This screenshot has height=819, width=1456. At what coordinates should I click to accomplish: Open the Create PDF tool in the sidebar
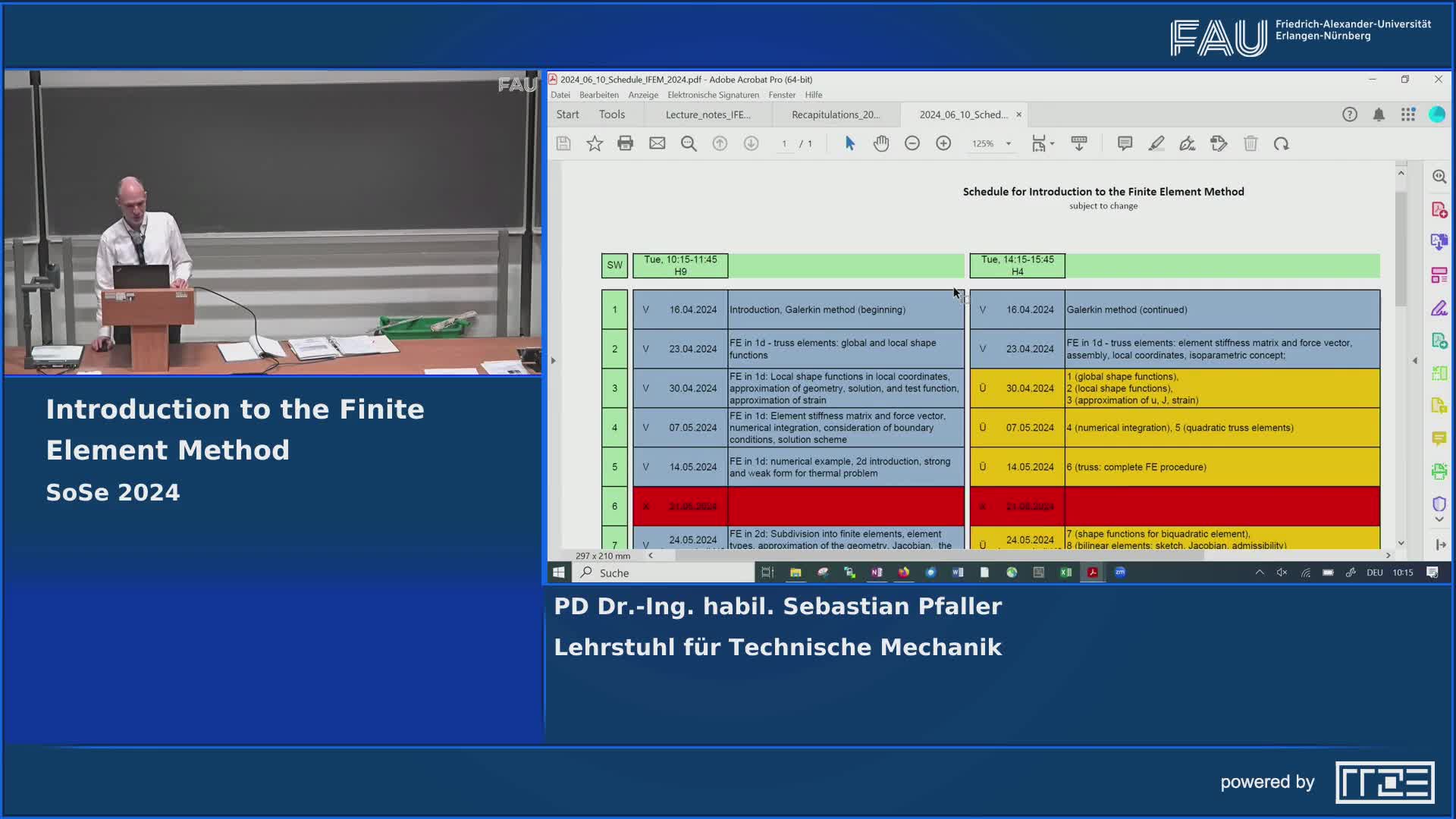tap(1439, 210)
